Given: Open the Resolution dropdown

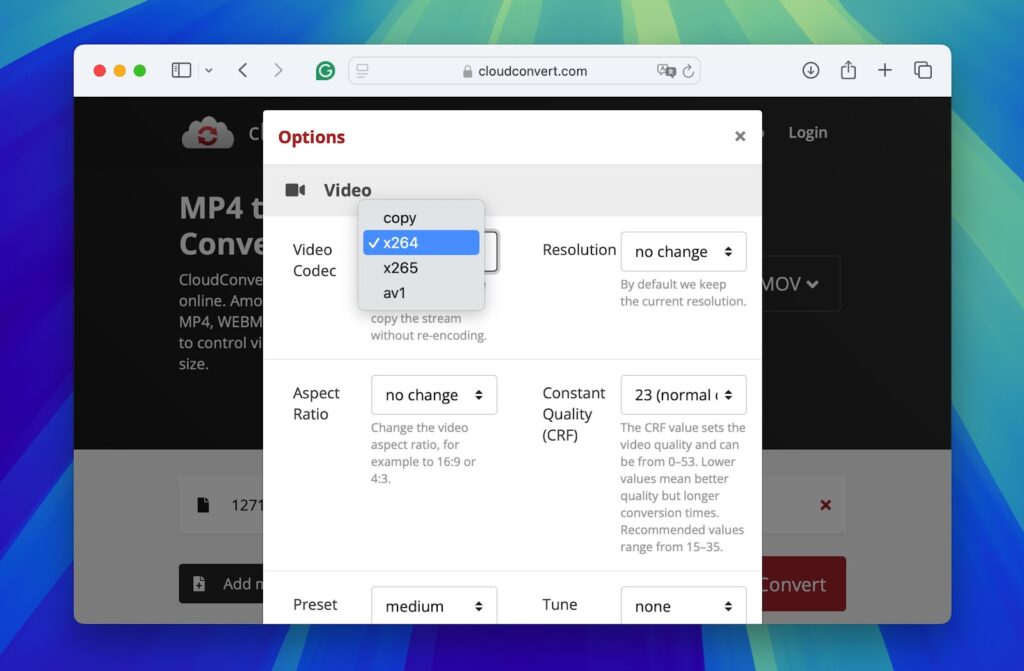Looking at the screenshot, I should point(683,252).
